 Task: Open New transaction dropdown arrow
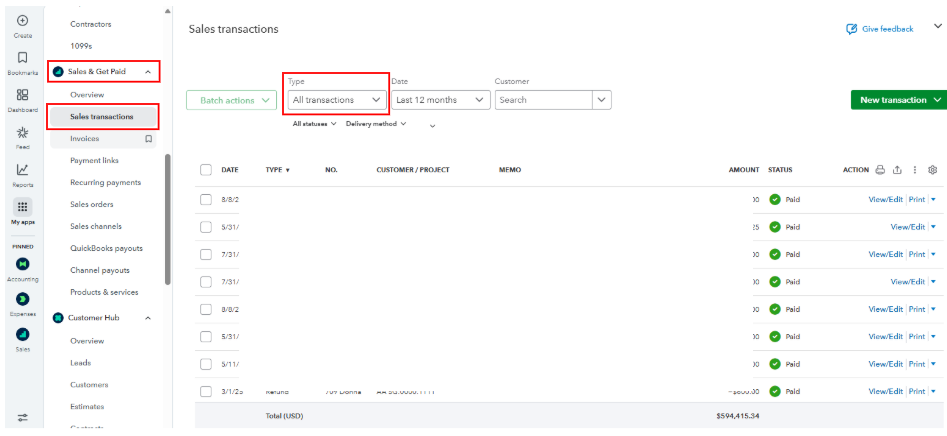pos(937,100)
